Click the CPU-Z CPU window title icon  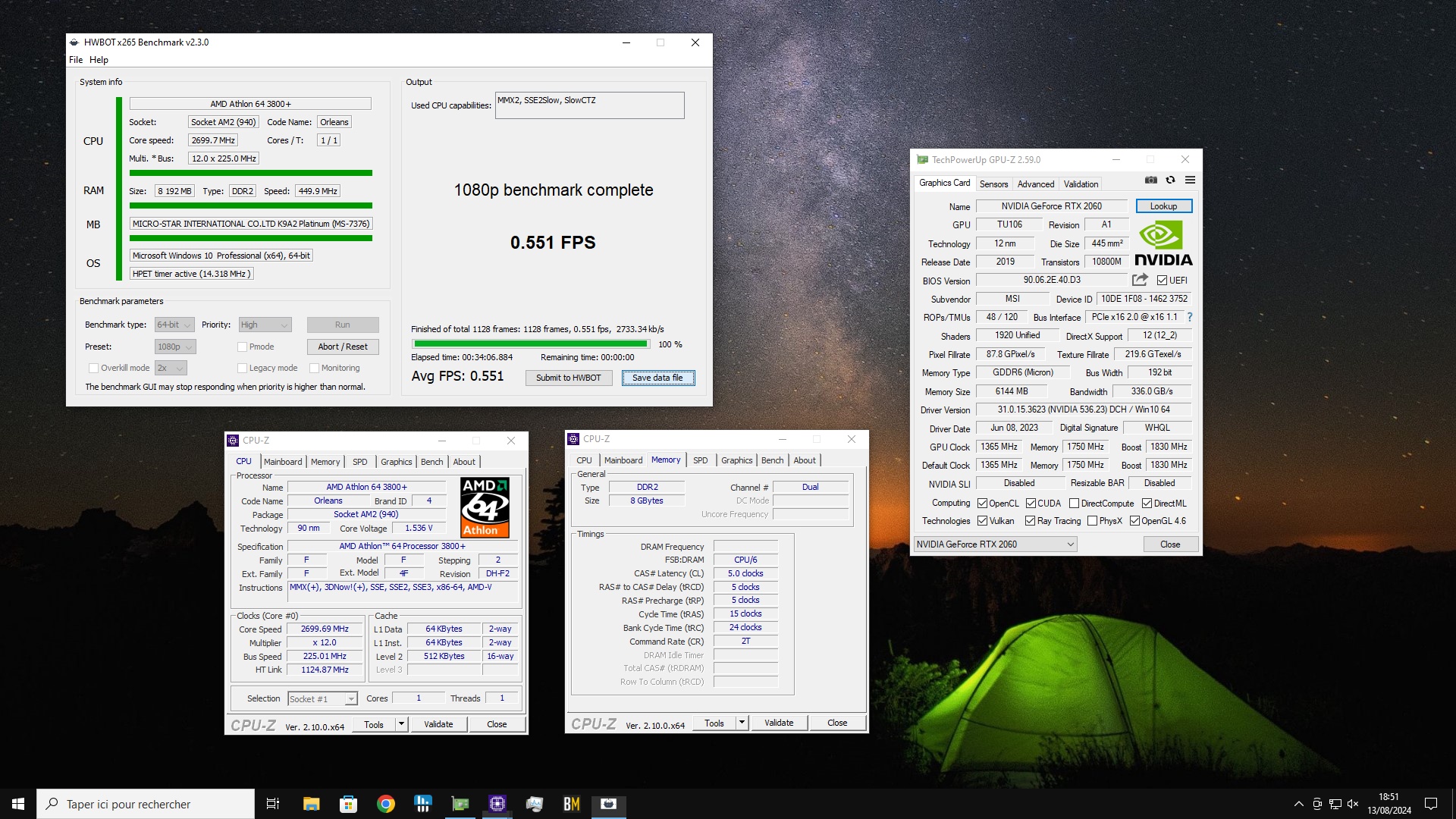tap(233, 441)
